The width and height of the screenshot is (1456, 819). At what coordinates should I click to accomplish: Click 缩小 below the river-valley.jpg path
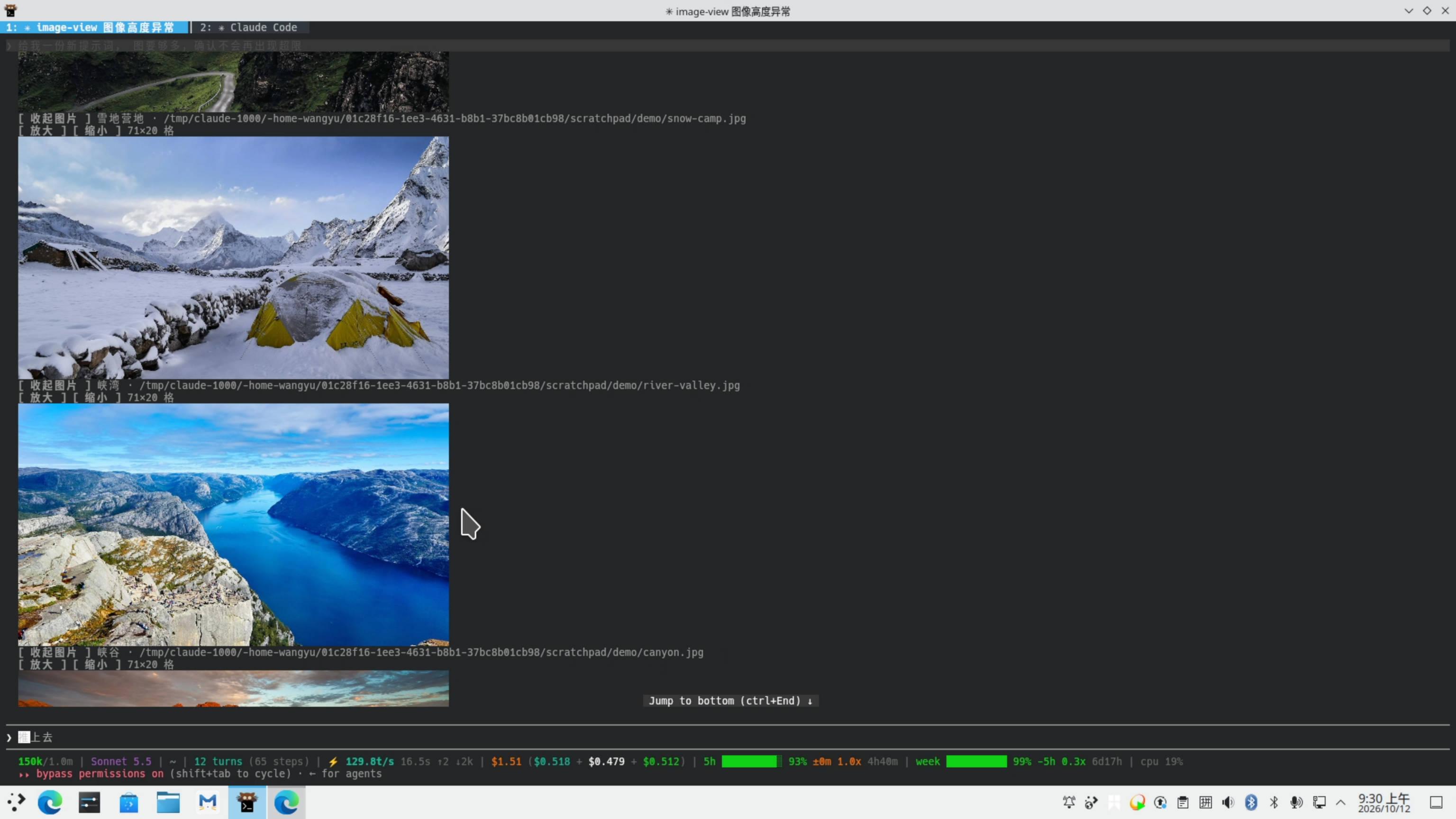96,397
